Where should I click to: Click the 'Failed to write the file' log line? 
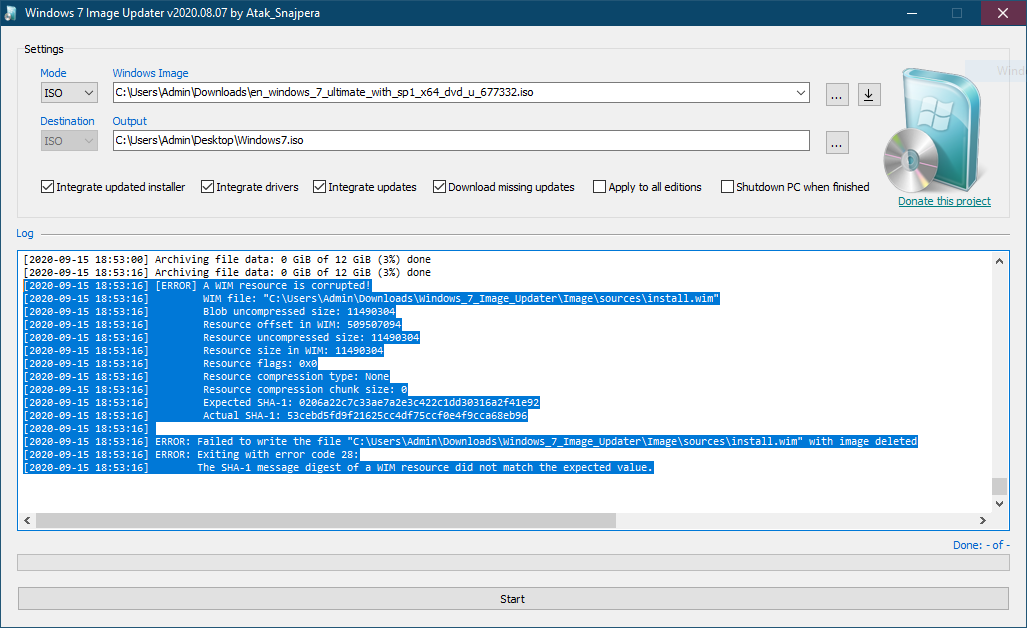pyautogui.click(x=470, y=441)
